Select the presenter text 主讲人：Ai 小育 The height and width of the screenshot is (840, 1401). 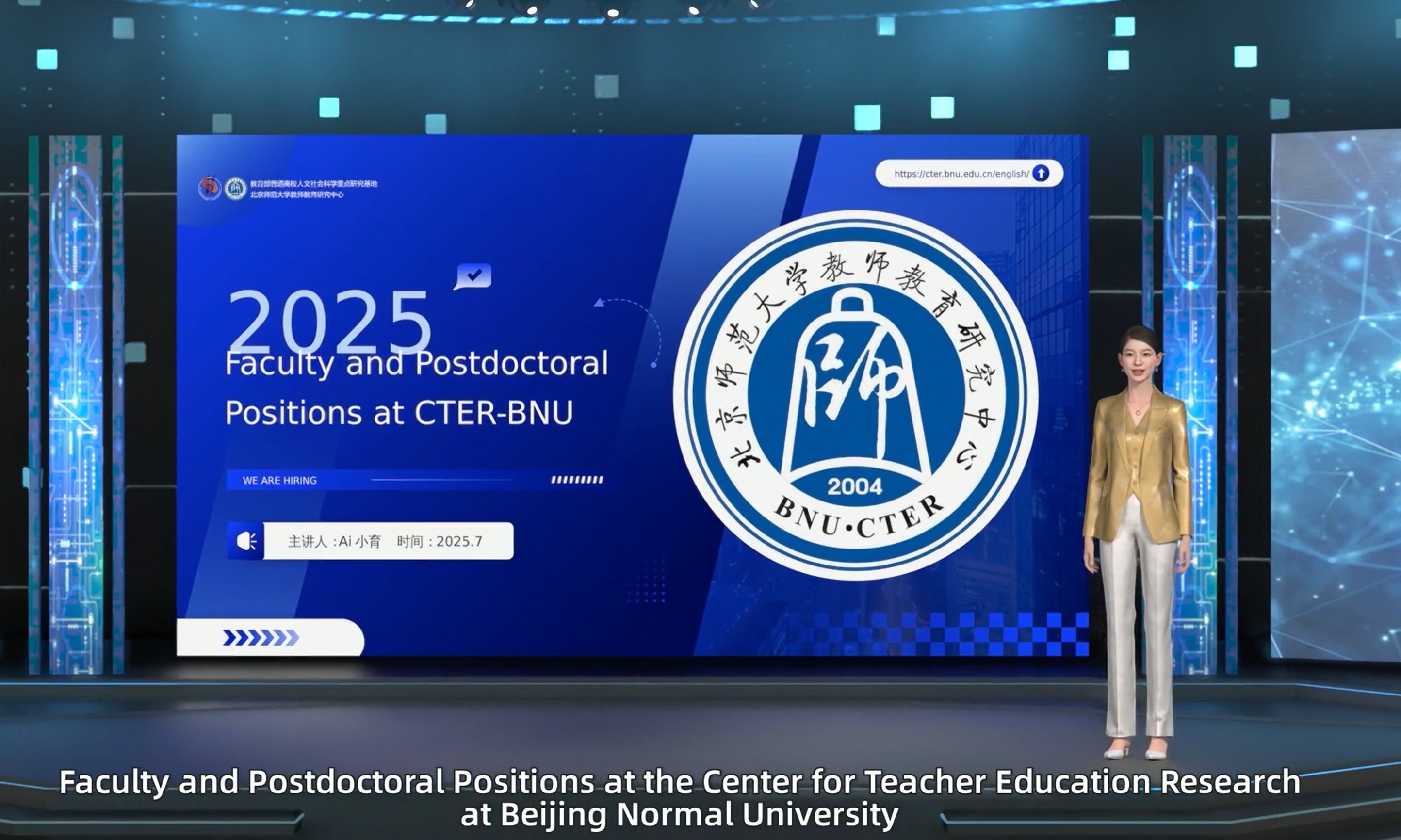pyautogui.click(x=335, y=542)
